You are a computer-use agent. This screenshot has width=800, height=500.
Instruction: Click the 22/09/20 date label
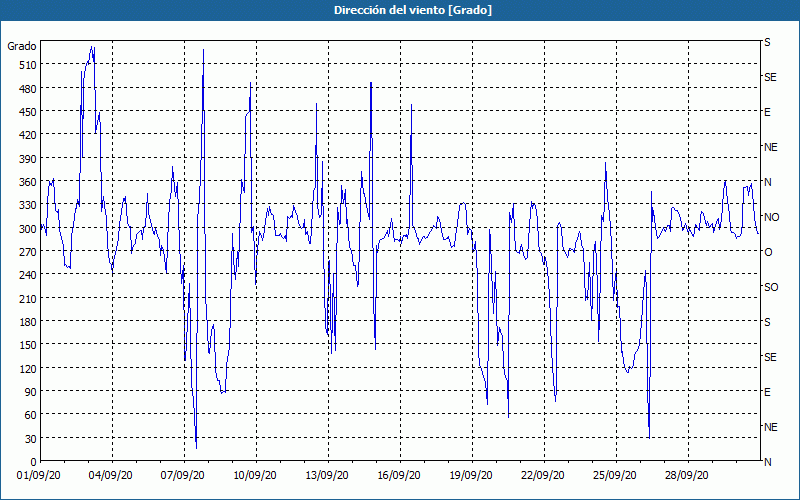(x=542, y=476)
